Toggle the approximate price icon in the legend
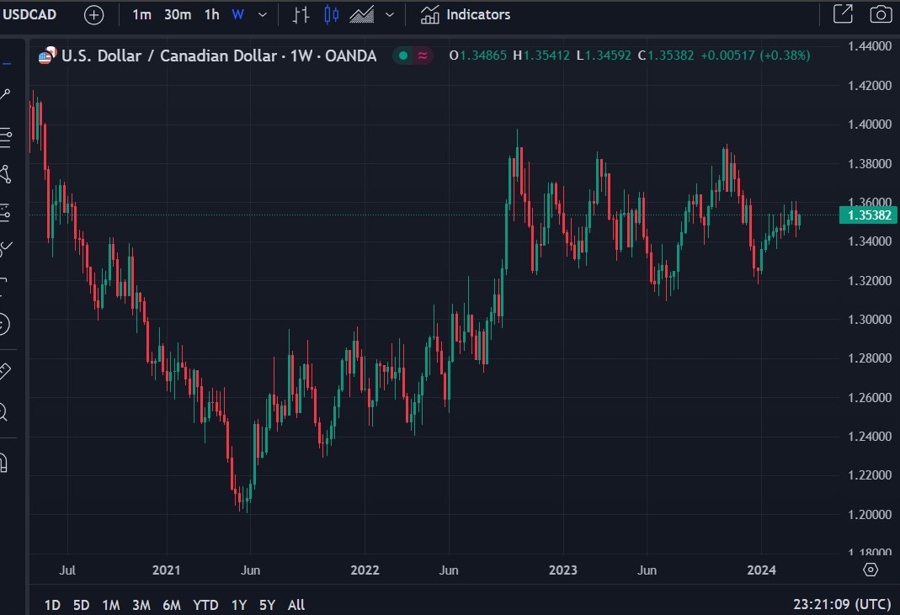Viewport: 900px width, 615px height. click(424, 57)
